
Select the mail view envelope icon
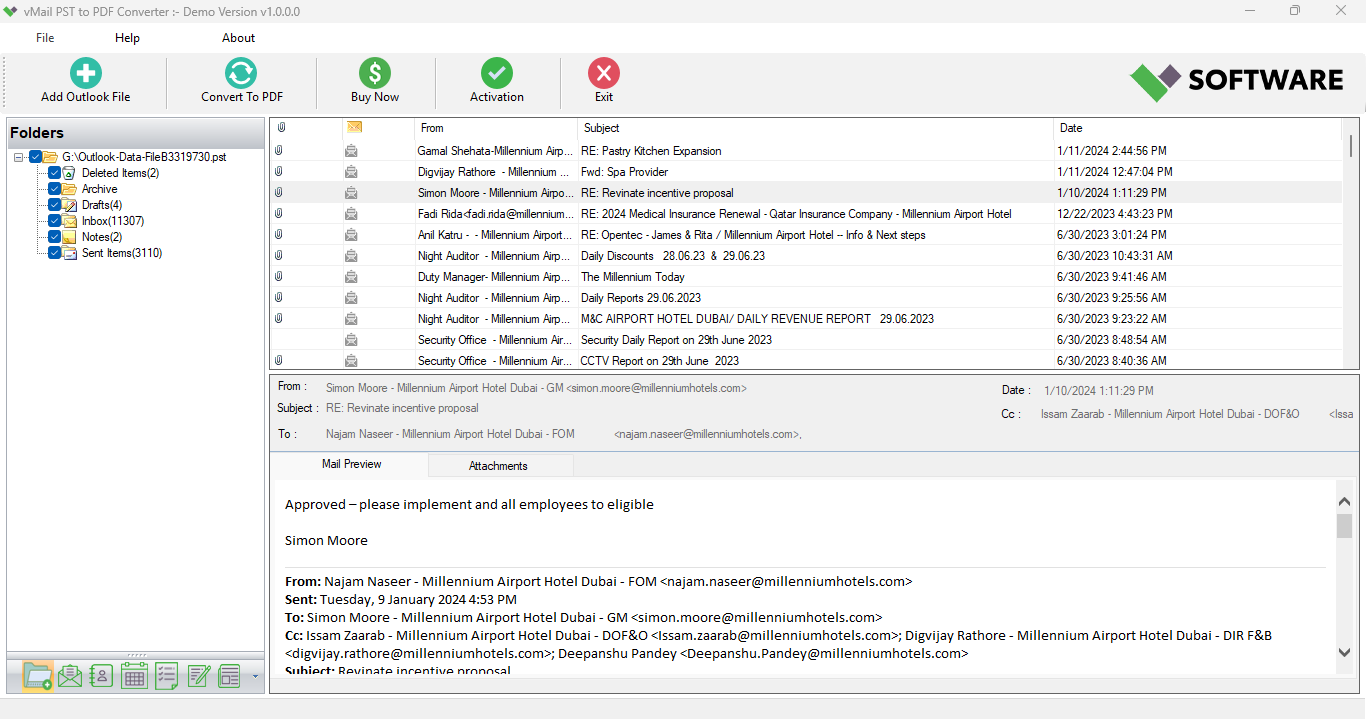(69, 676)
